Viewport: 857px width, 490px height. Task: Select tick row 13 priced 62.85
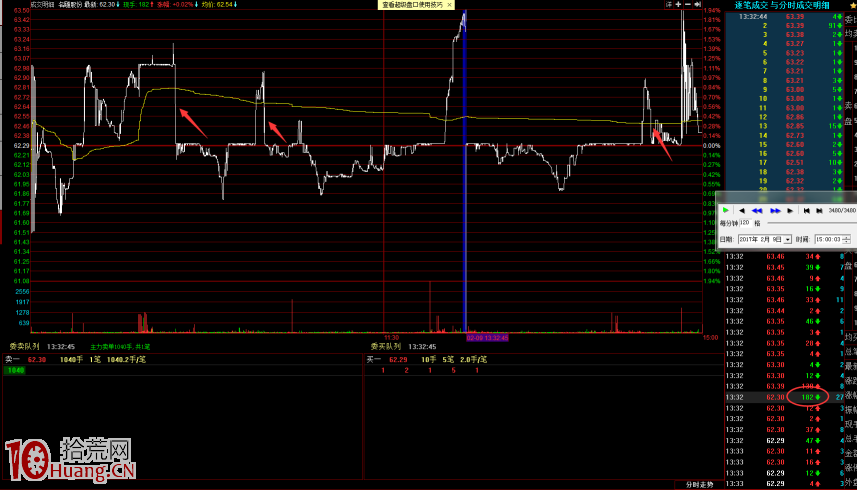(784, 126)
